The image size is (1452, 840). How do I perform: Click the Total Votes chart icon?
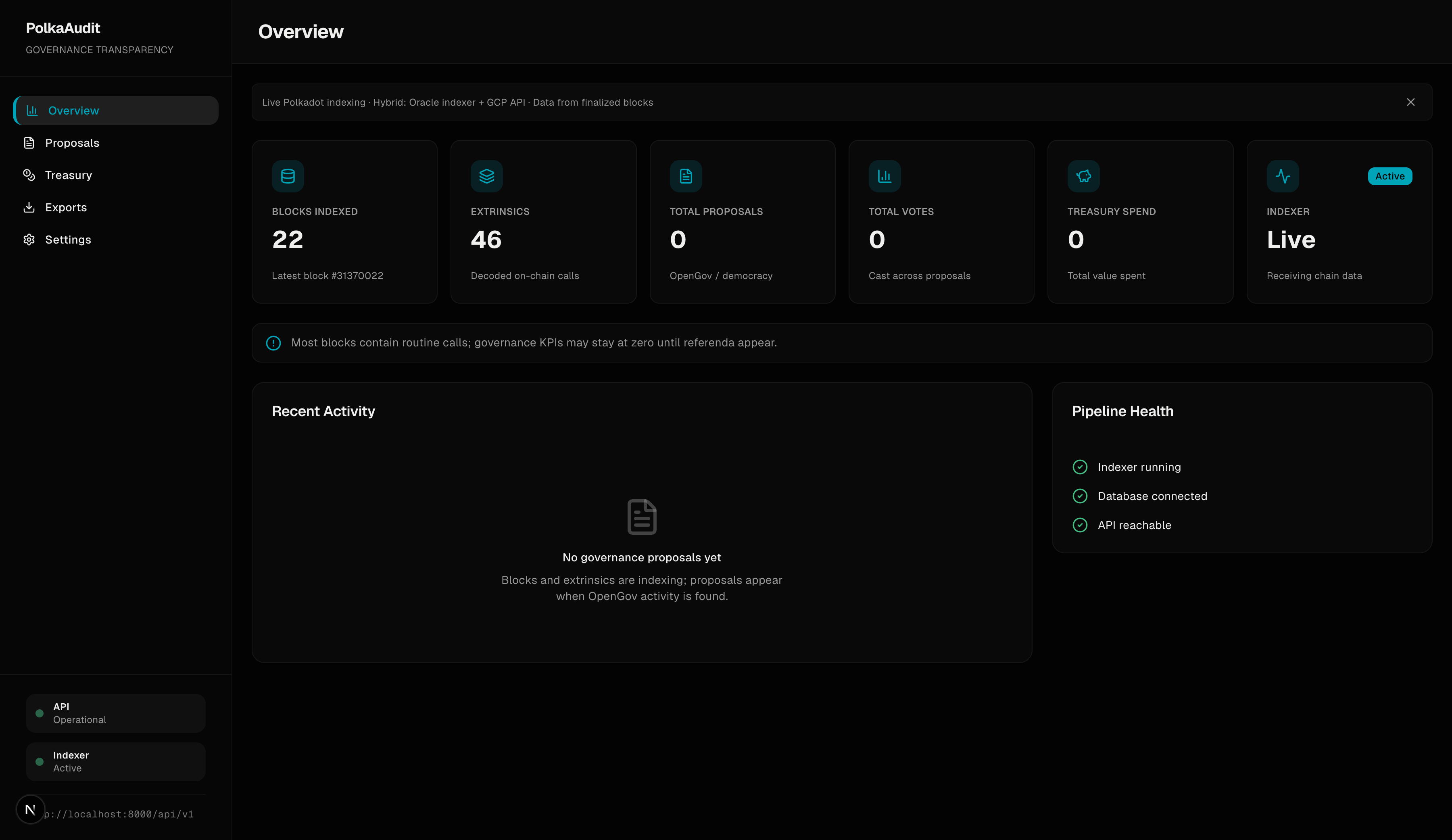(885, 176)
